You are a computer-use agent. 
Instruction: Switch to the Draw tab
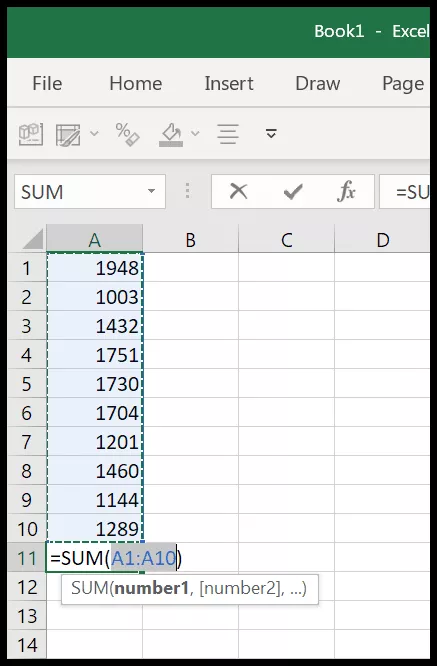[x=318, y=83]
